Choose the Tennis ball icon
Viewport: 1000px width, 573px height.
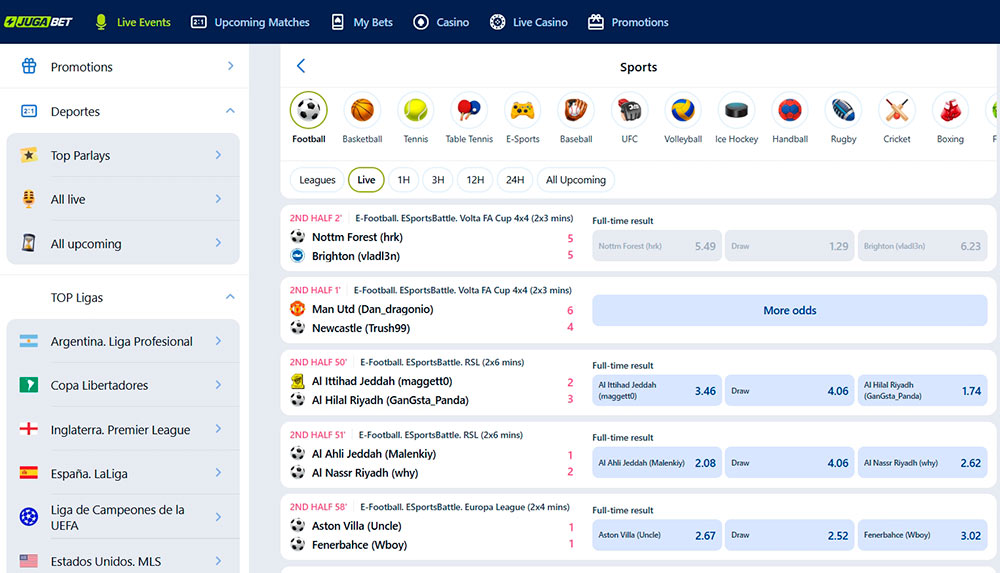(x=415, y=110)
